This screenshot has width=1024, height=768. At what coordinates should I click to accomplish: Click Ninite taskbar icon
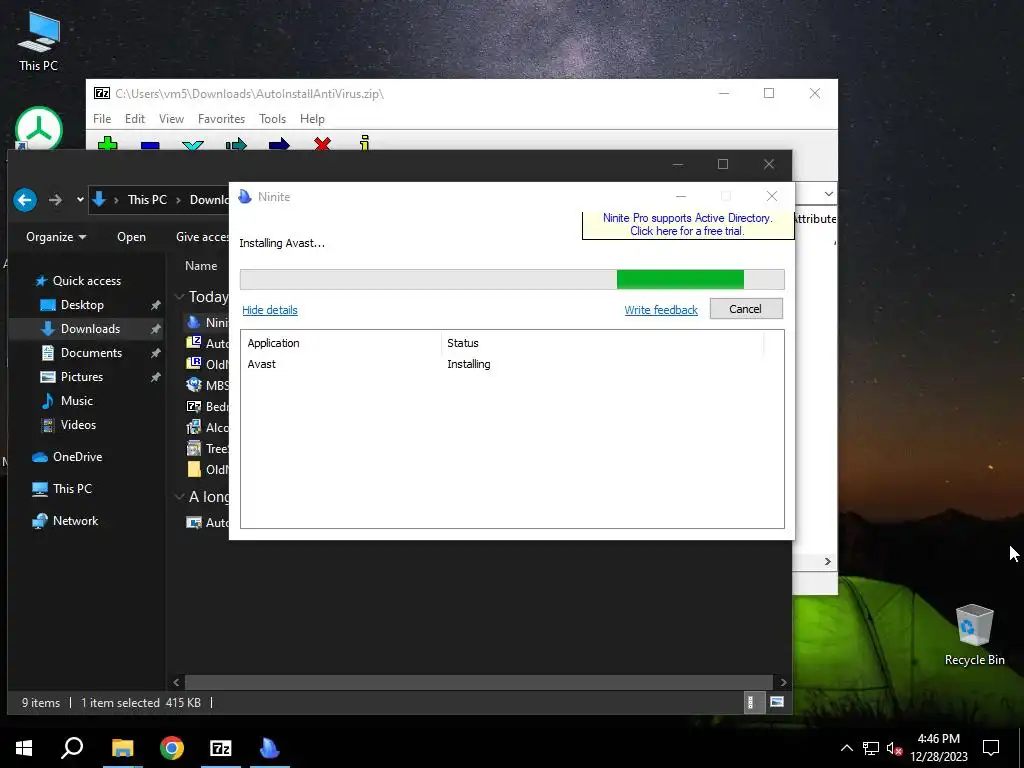tap(270, 748)
